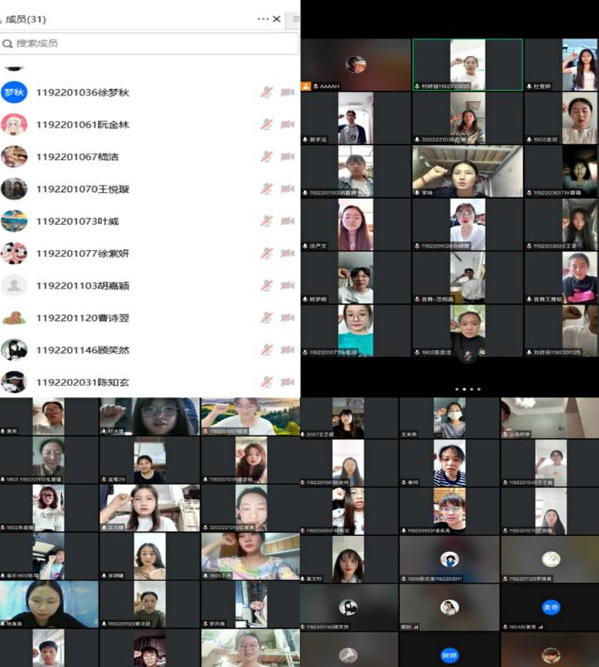Image resolution: width=599 pixels, height=667 pixels.
Task: Select the 美奈 blue avatar participant tile
Action: [550, 607]
